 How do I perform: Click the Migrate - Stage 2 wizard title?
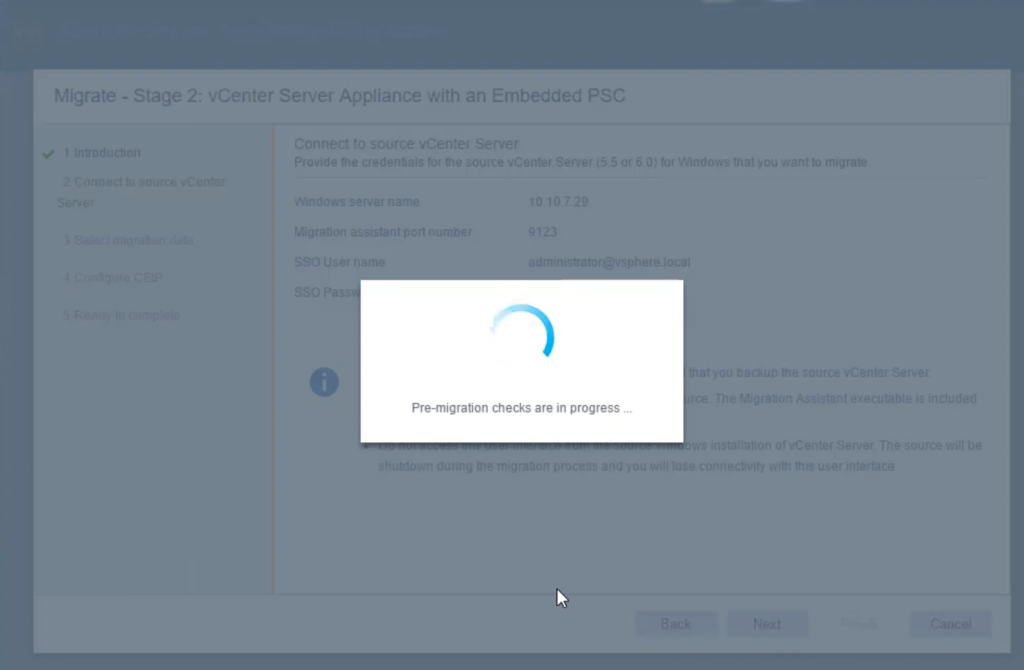tap(340, 95)
